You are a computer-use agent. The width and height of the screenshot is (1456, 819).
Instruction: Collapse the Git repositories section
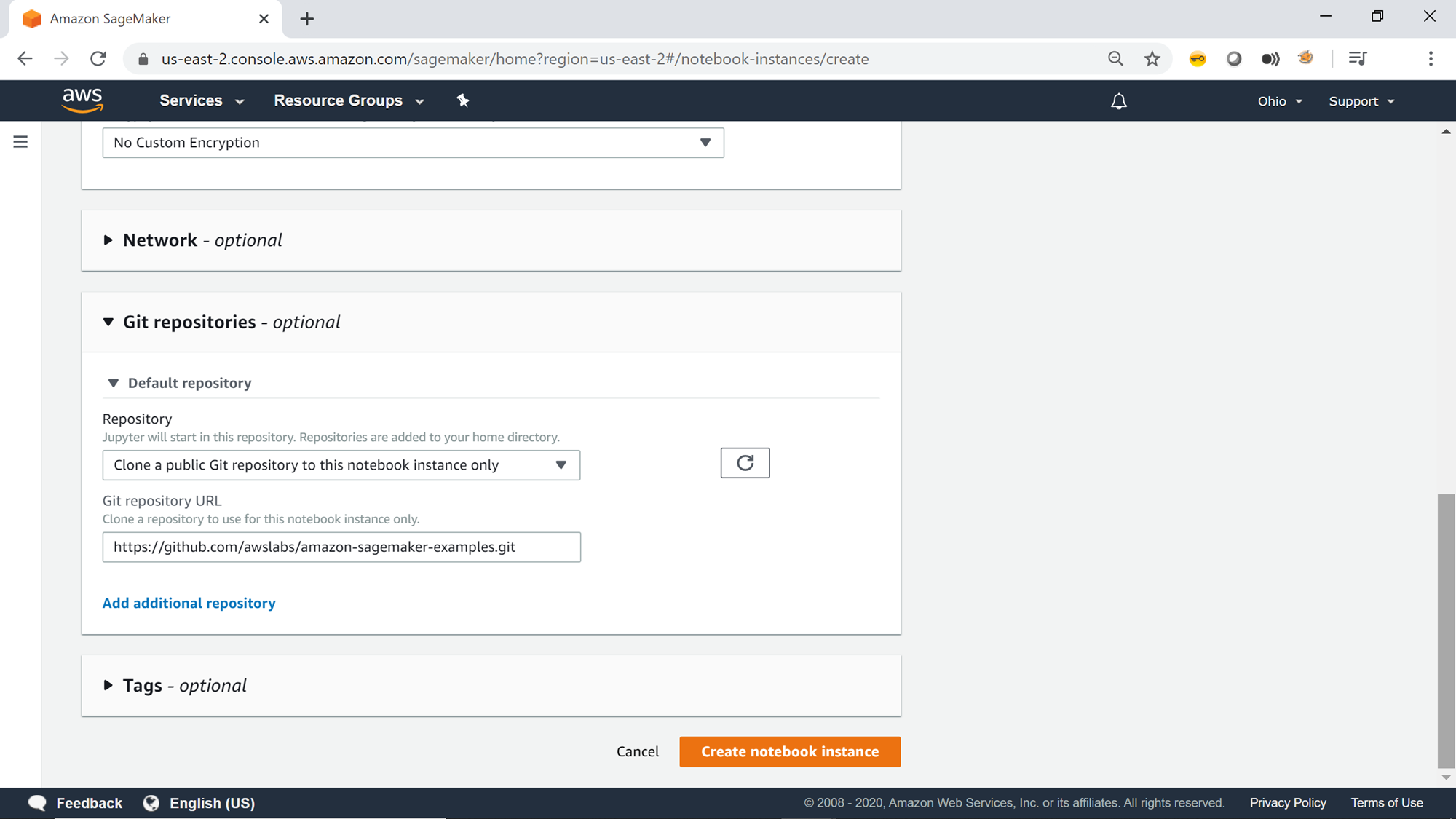click(x=108, y=322)
